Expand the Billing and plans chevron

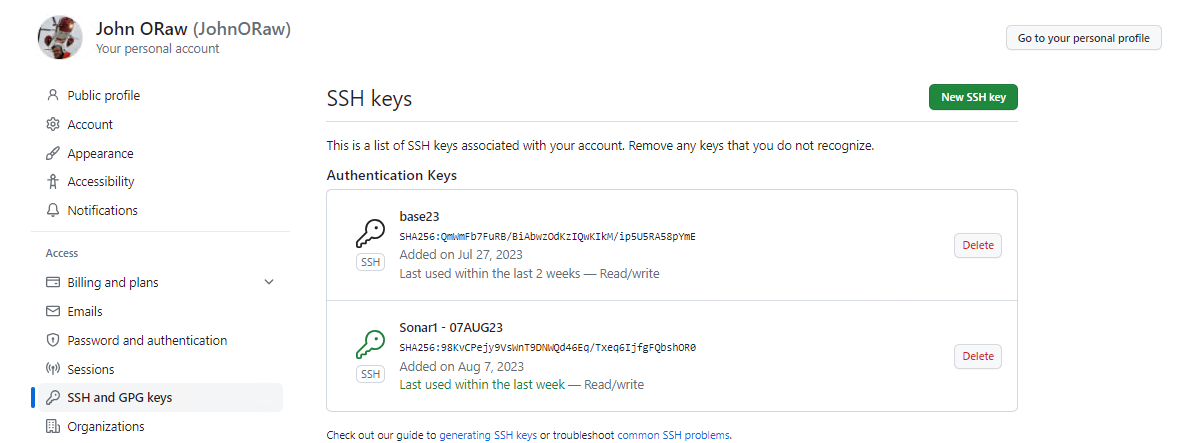(x=269, y=283)
